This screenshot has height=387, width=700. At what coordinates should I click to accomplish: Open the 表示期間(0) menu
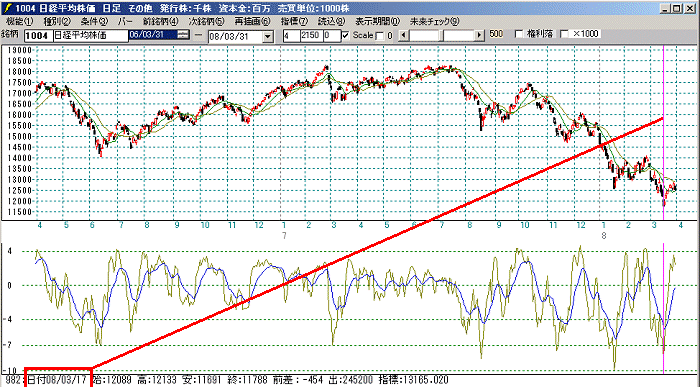pyautogui.click(x=378, y=21)
